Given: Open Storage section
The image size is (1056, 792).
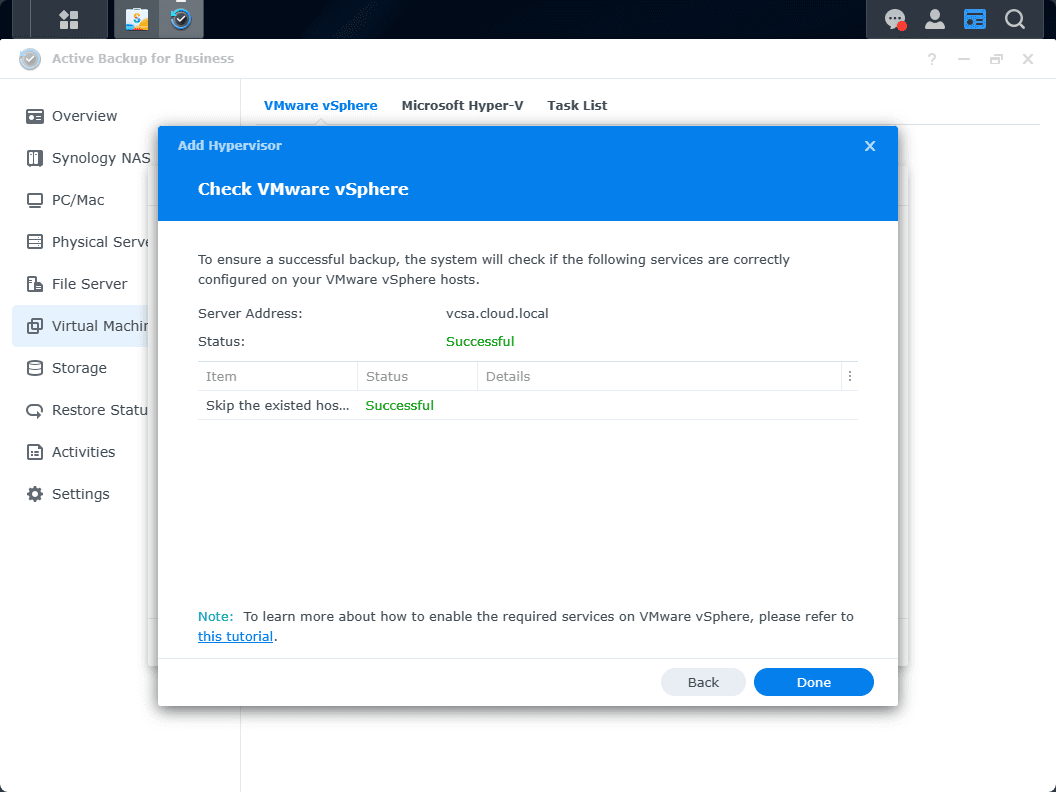Looking at the screenshot, I should coord(79,368).
